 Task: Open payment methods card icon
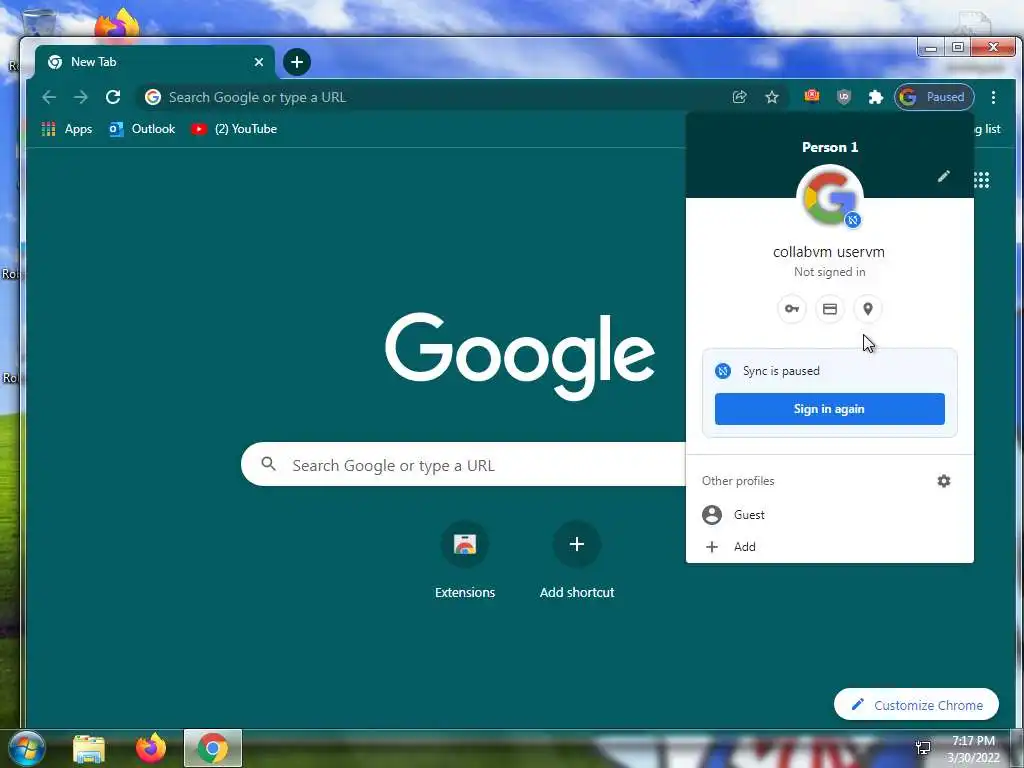point(829,309)
